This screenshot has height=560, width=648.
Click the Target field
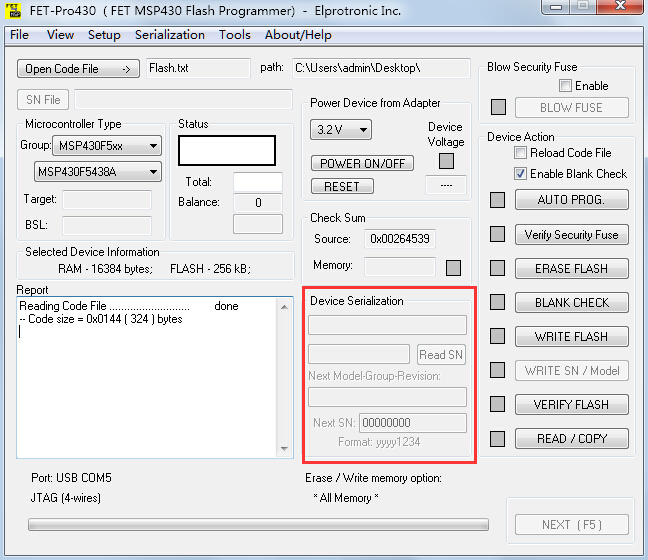pos(107,200)
